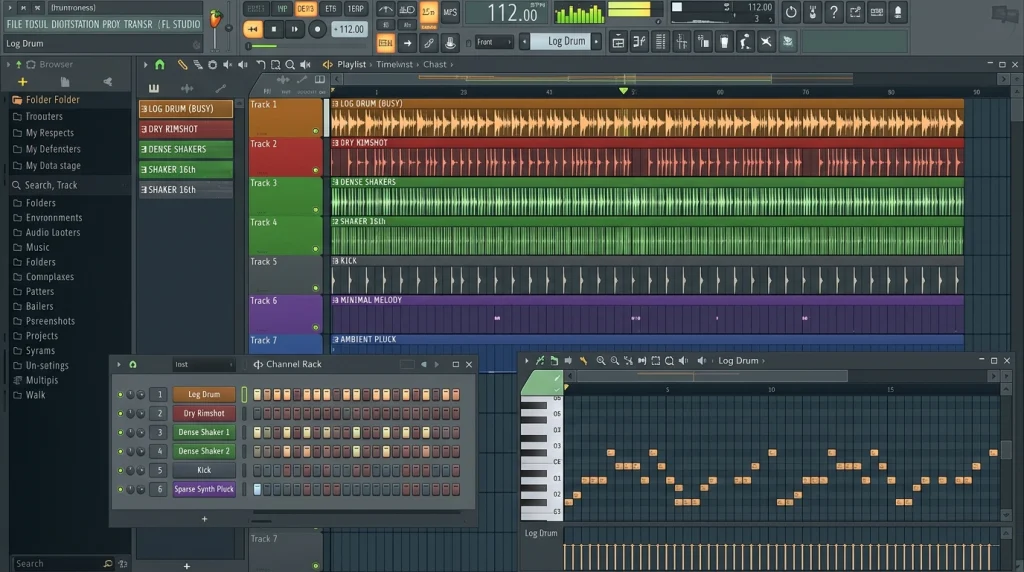Click the right arrow icon next to pattern mode
Image resolution: width=1024 pixels, height=572 pixels.
pyautogui.click(x=407, y=43)
